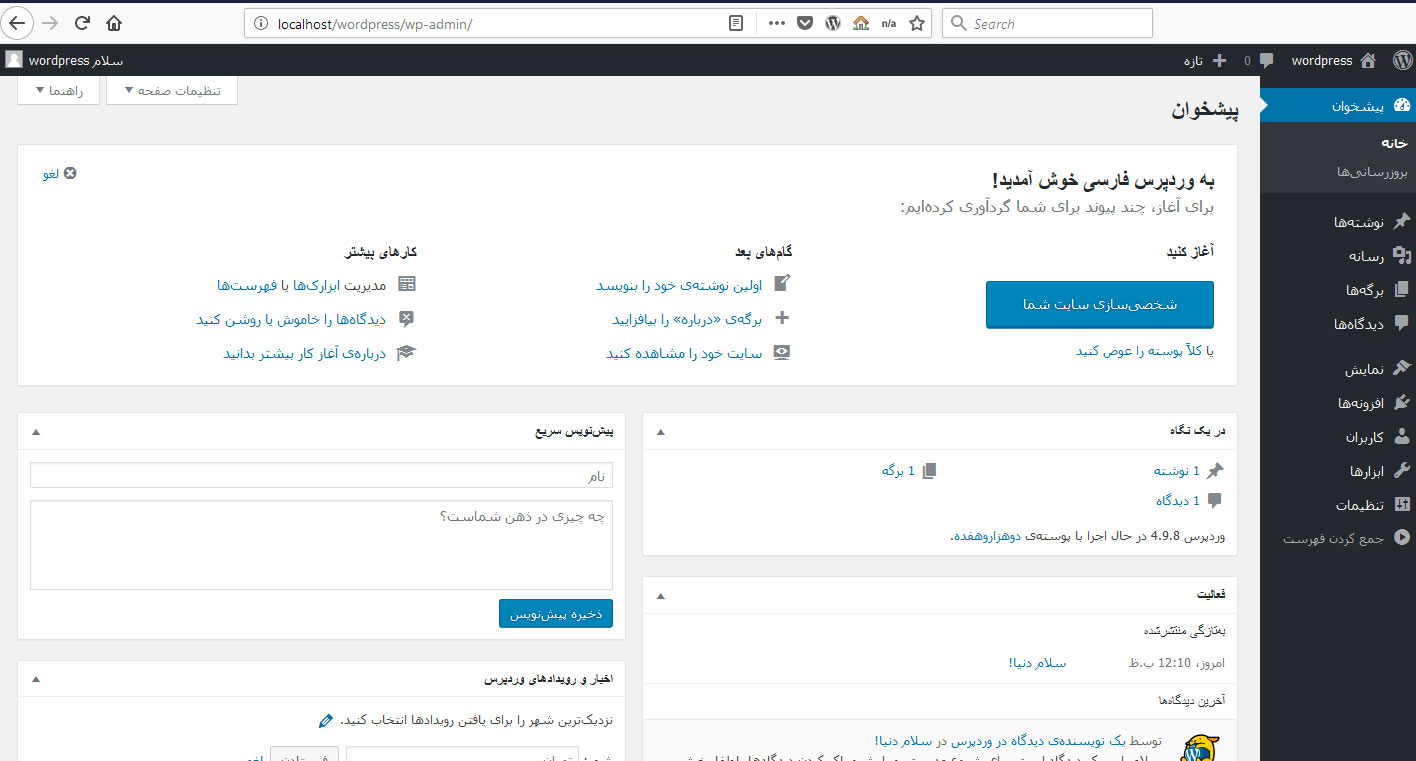This screenshot has width=1416, height=761.
Task: Click the home icon in browser toolbar
Action: point(114,23)
